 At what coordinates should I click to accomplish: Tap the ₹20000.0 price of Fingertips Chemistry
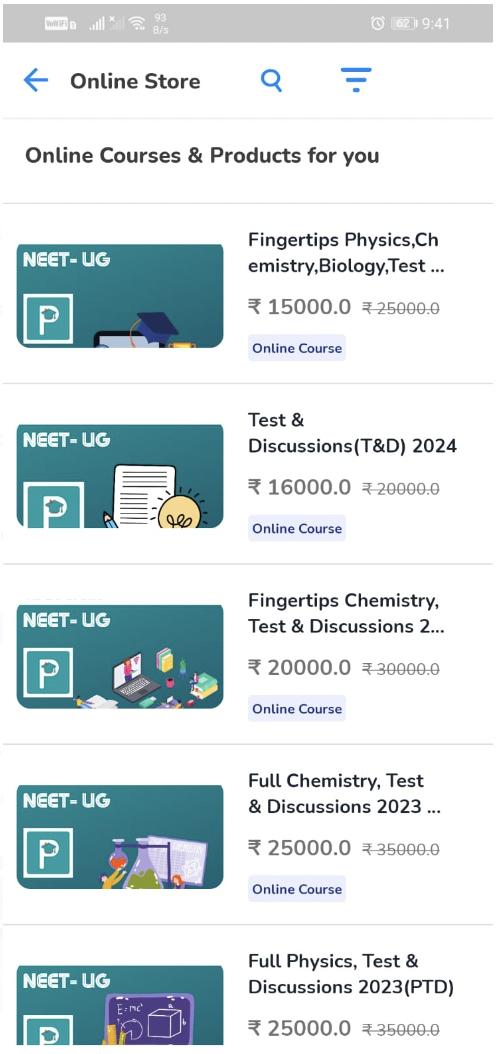299,667
